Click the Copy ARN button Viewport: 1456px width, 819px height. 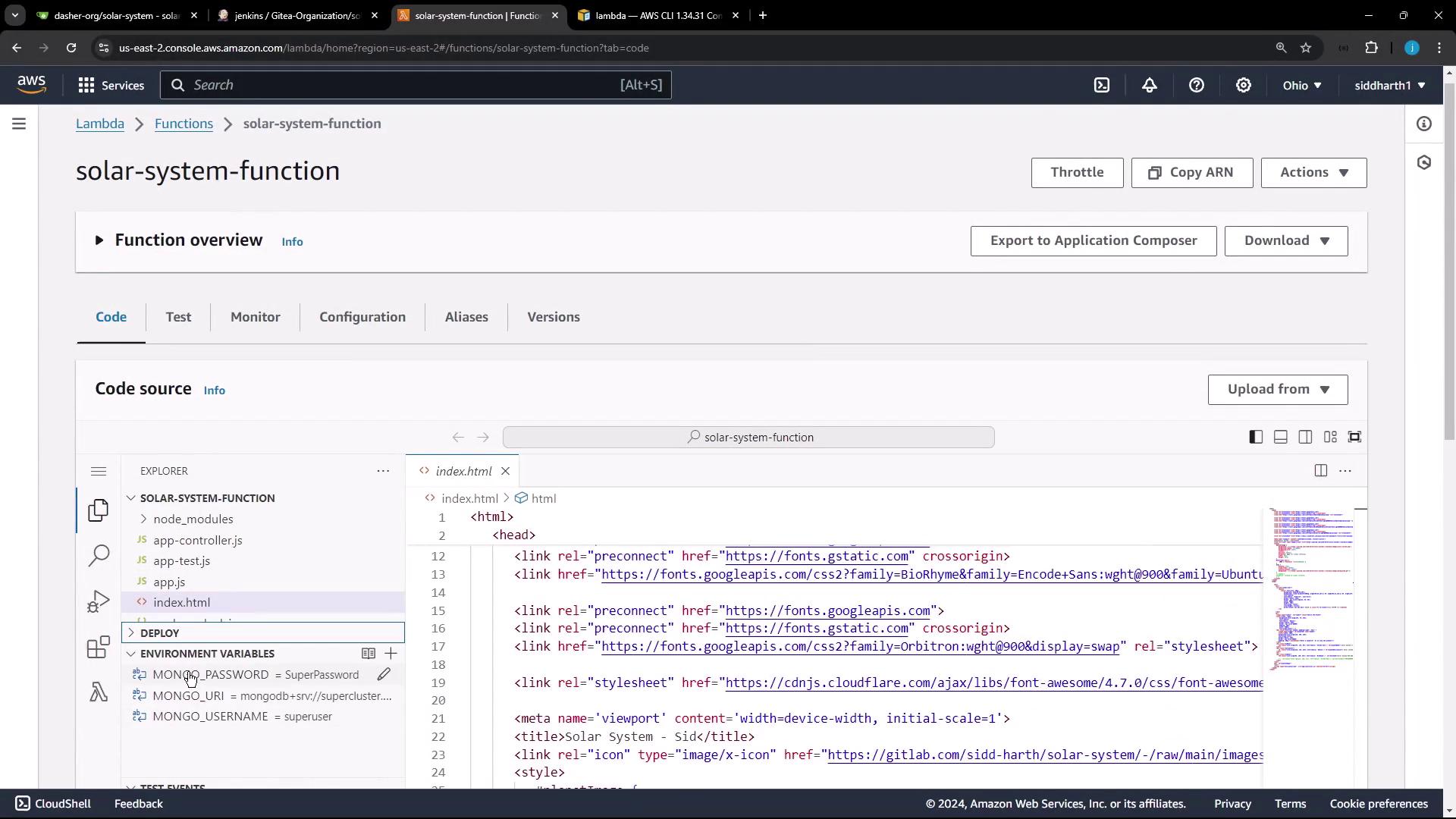(x=1191, y=173)
